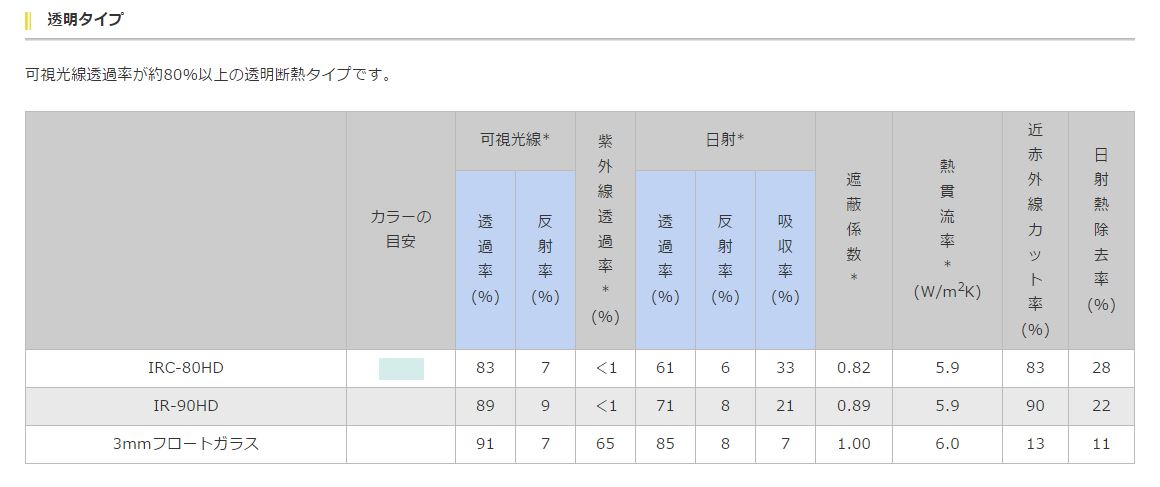This screenshot has width=1160, height=487.
Task: Click the 日射熱除去率 column header
Action: click(1101, 230)
